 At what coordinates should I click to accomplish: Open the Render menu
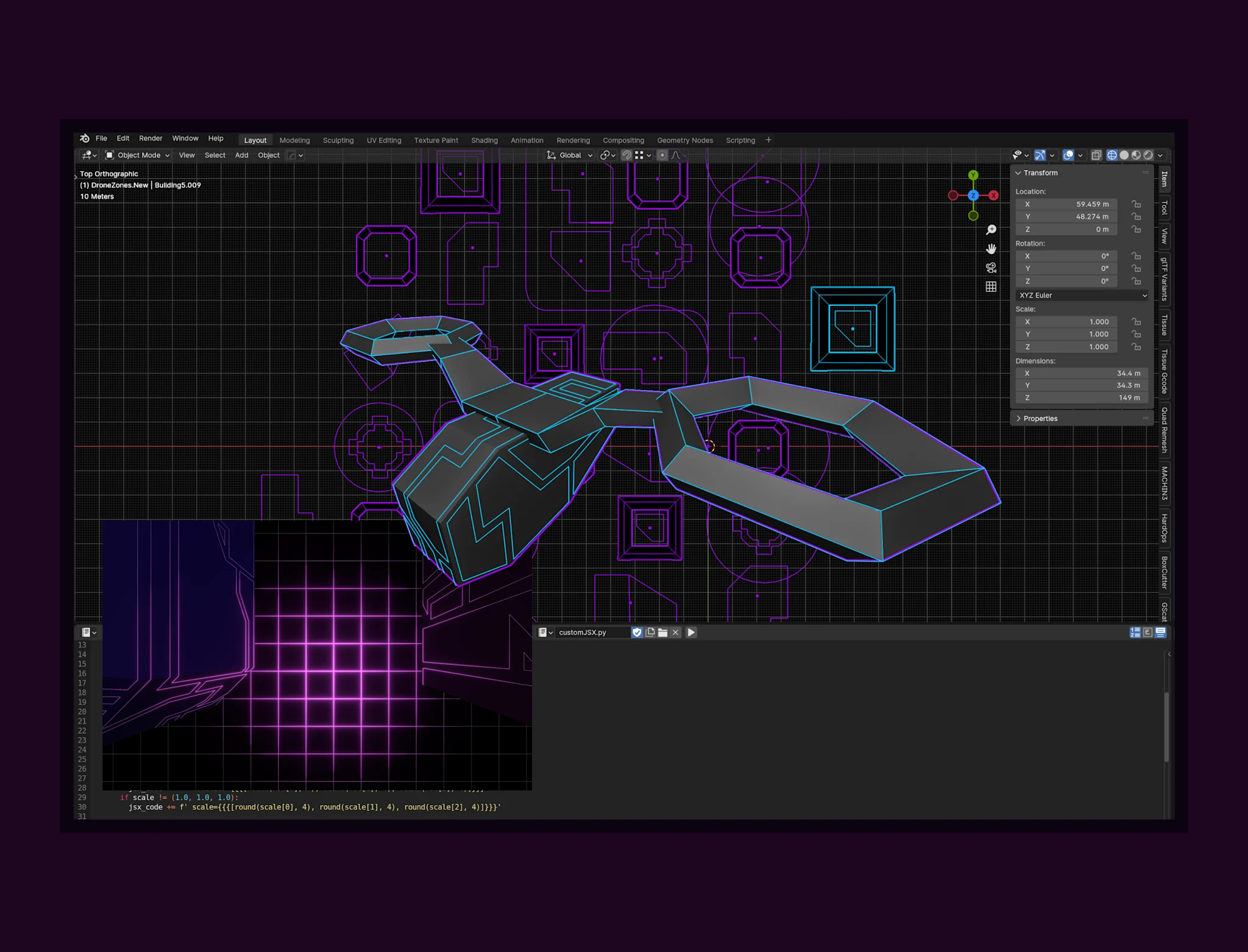(x=151, y=138)
